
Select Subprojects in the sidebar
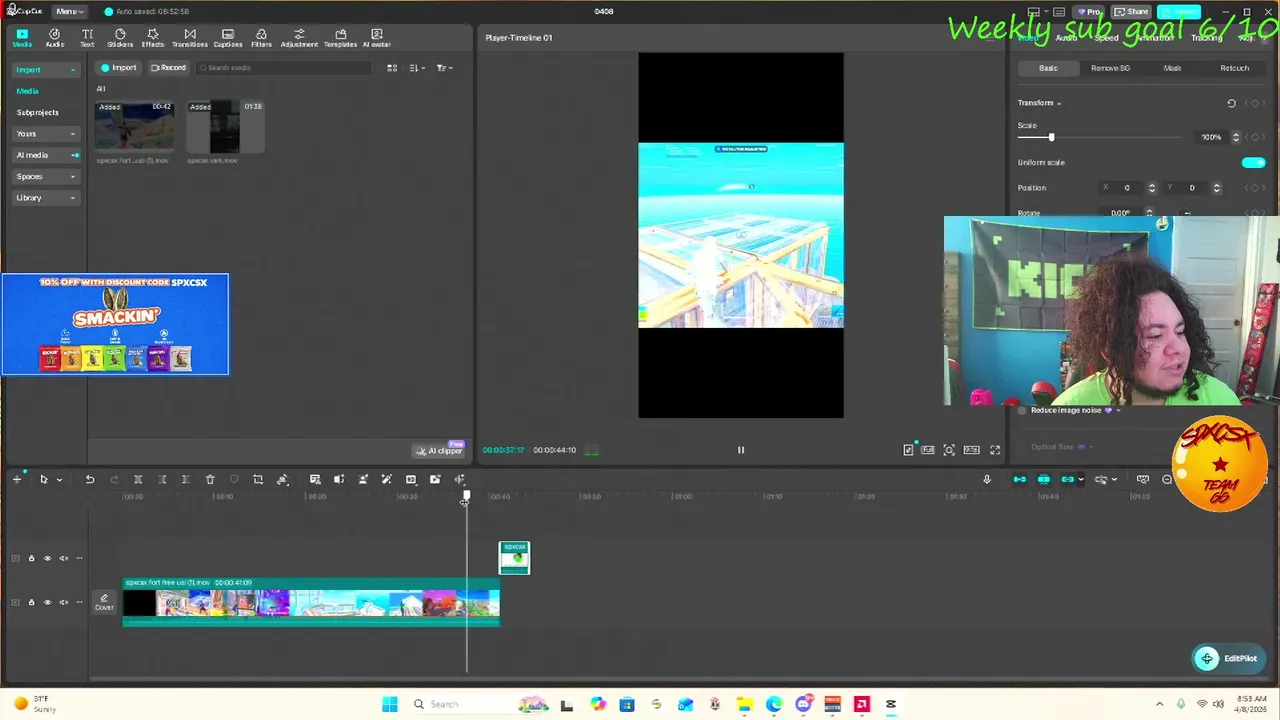point(37,113)
